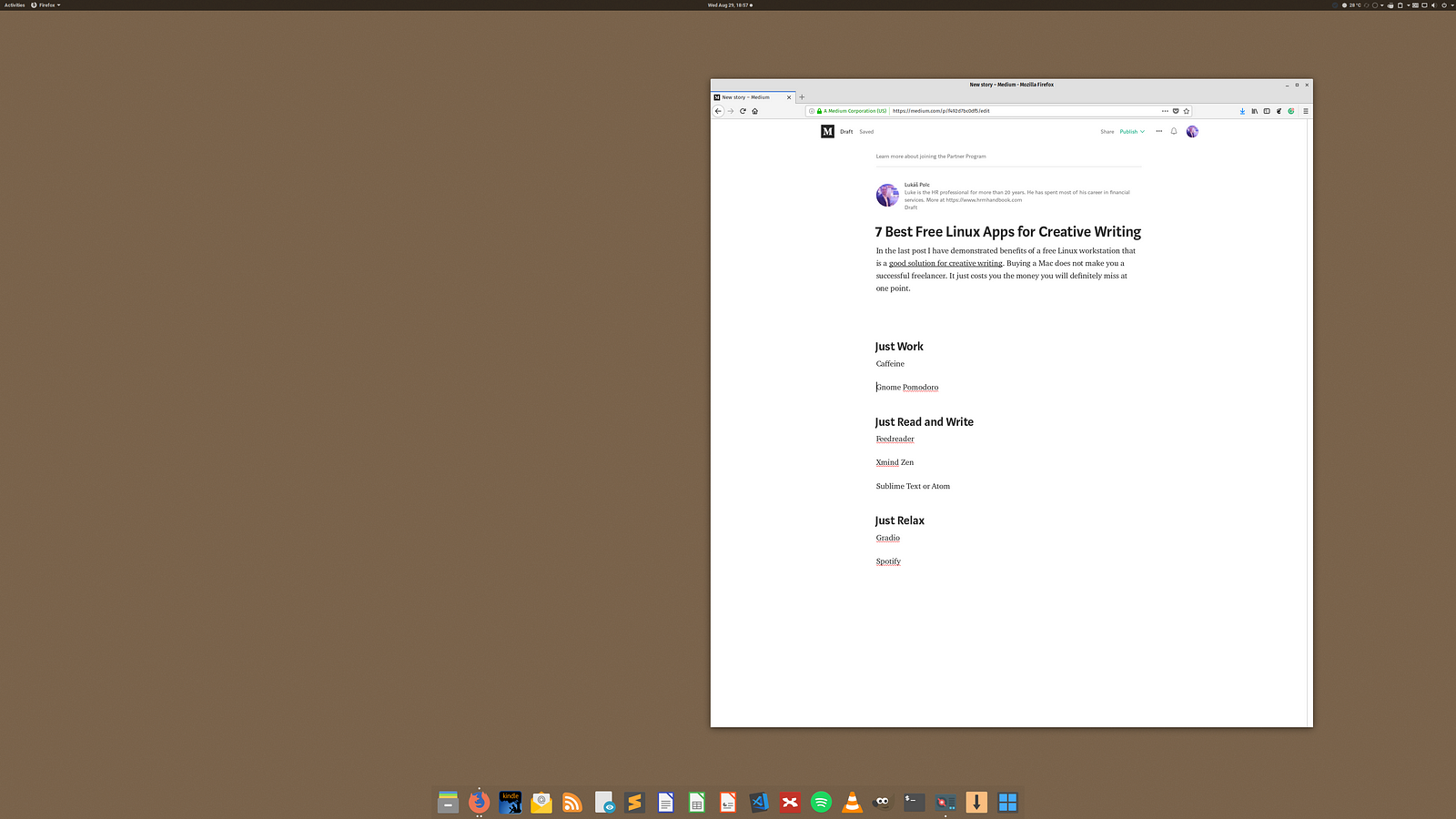Open a new Firefox tab
1456x819 pixels.
pyautogui.click(x=802, y=97)
